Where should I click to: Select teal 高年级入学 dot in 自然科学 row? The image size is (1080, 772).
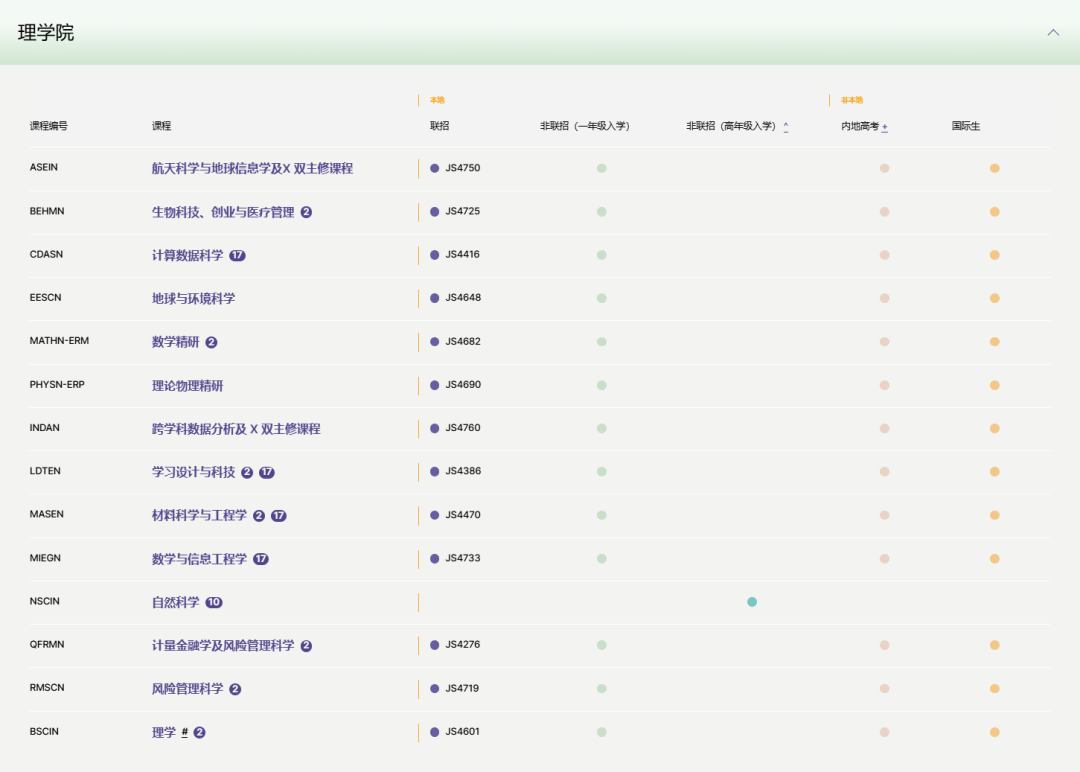752,602
